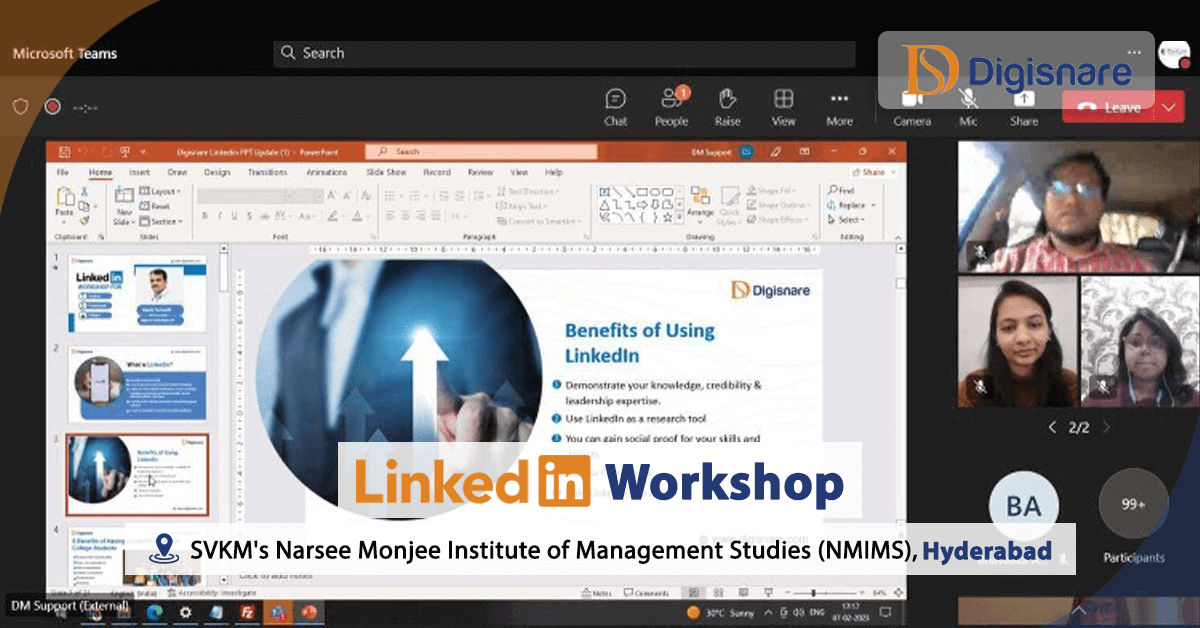Toggle the Camera in Teams
Screen dimensions: 1200x628
(x=911, y=108)
